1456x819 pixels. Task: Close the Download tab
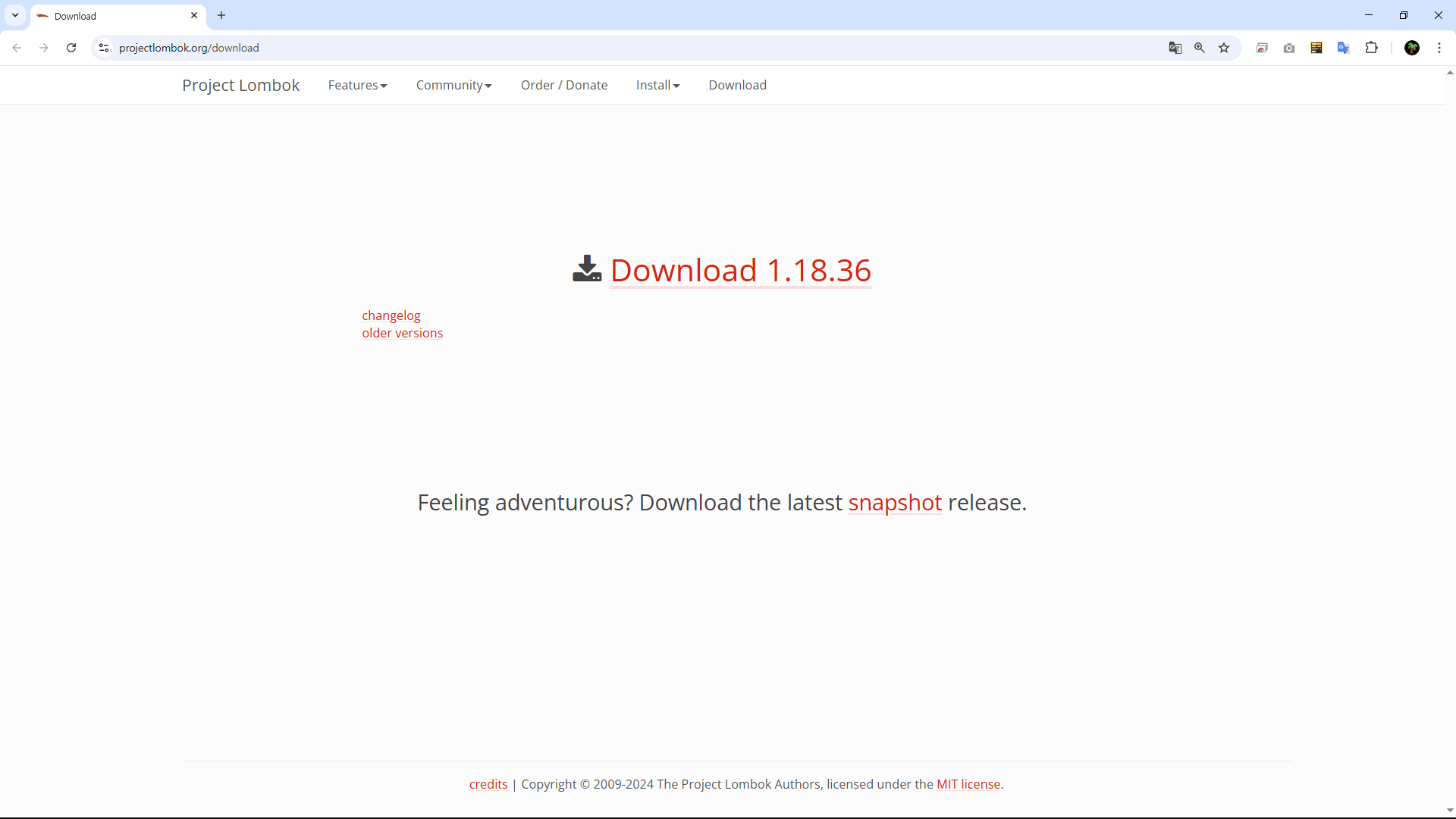pos(194,15)
